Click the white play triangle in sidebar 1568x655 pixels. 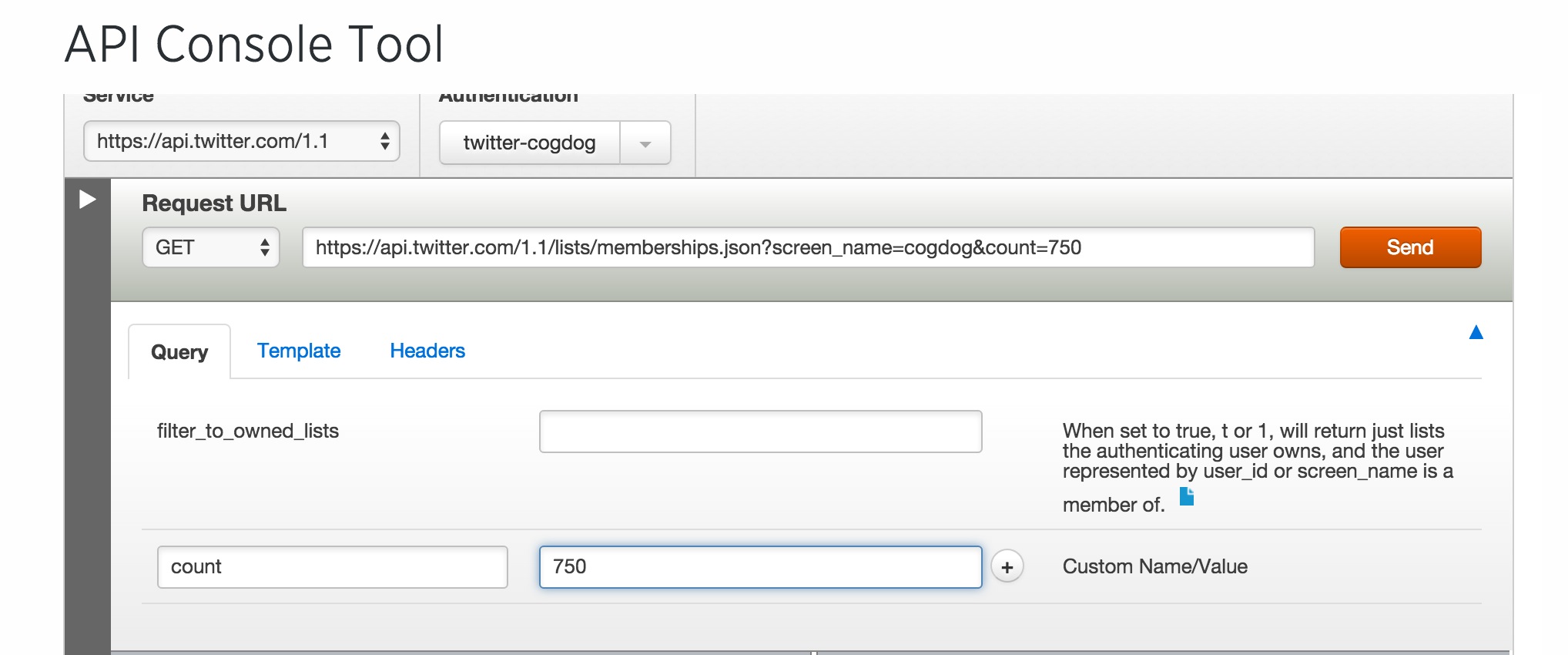88,200
